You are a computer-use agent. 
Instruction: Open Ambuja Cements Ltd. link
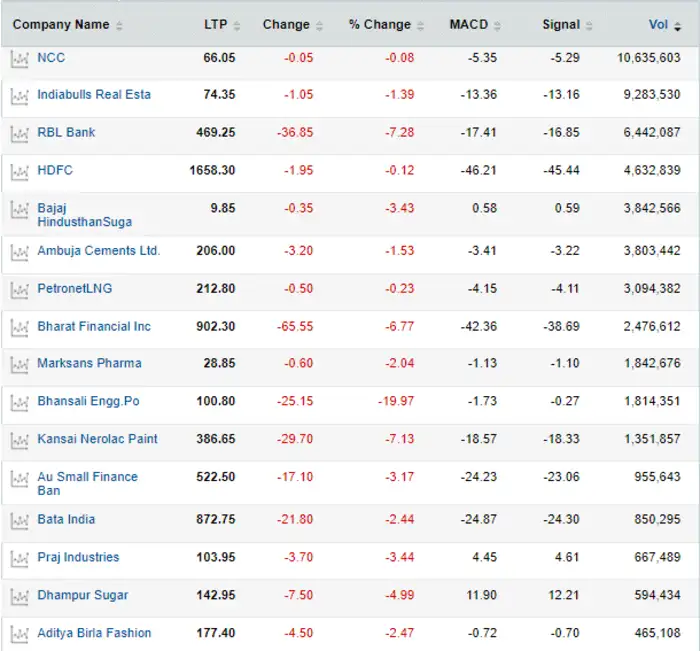[x=98, y=251]
